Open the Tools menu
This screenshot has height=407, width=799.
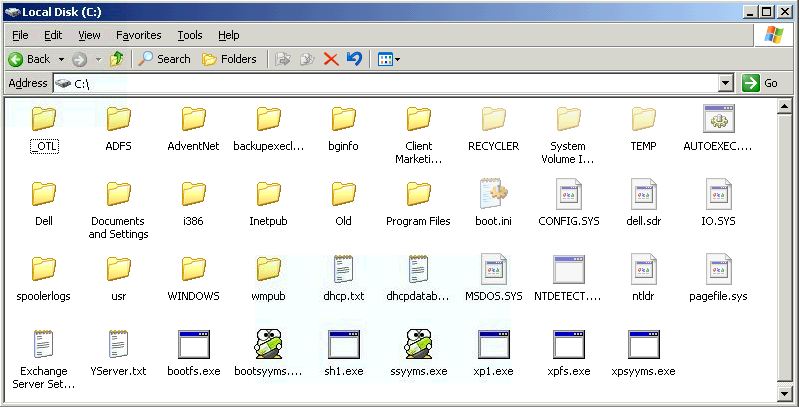(190, 35)
